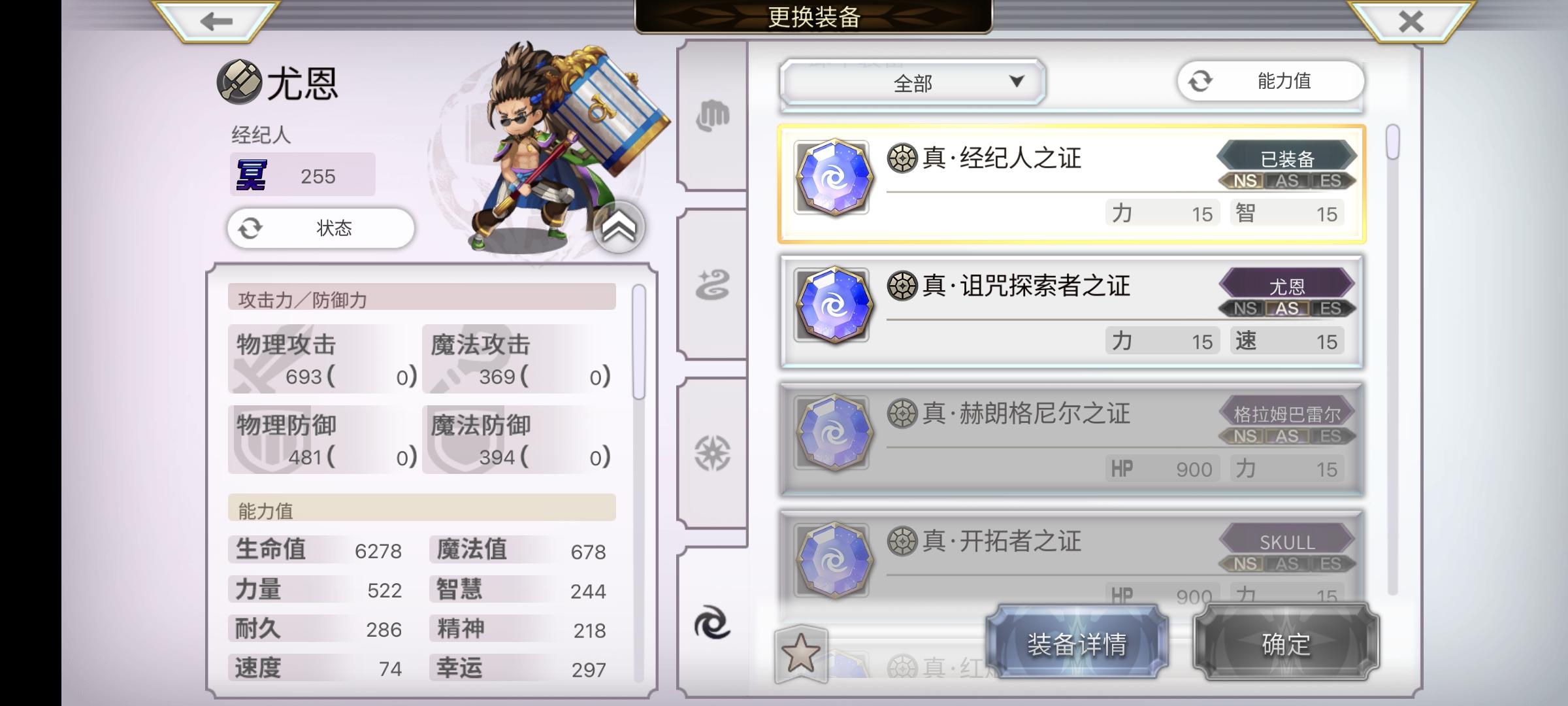The image size is (1568, 706).
Task: Open 装备详情 equipment details
Action: [1077, 643]
